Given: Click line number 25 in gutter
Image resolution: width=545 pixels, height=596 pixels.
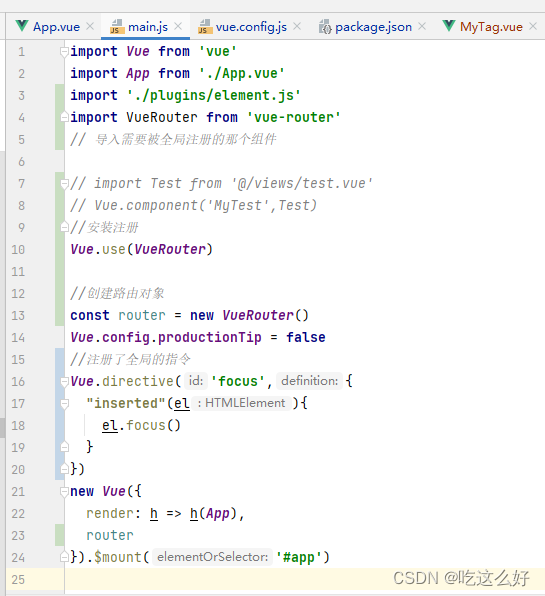Looking at the screenshot, I should [18, 579].
